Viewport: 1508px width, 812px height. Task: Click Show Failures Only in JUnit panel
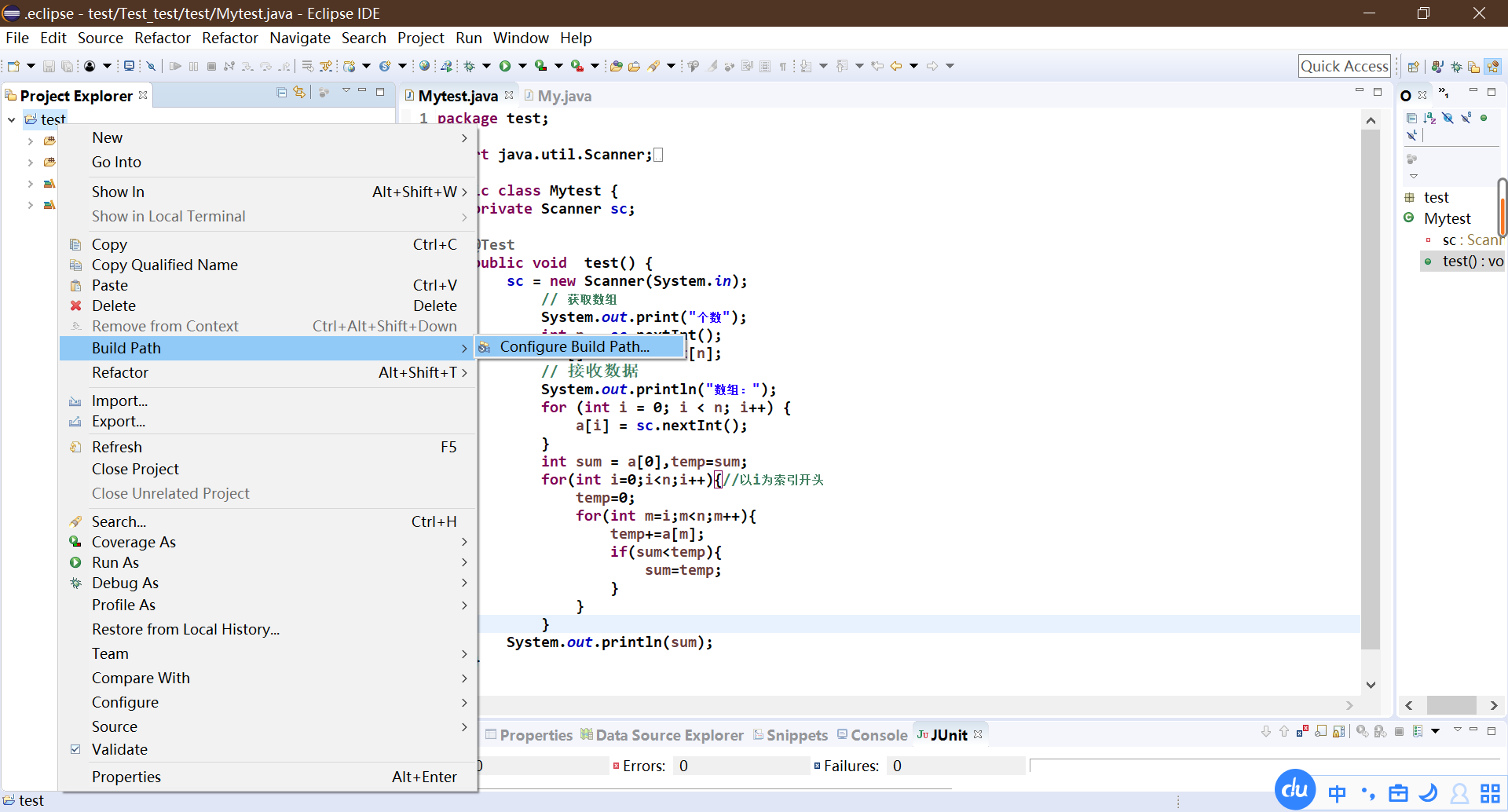click(x=1302, y=731)
